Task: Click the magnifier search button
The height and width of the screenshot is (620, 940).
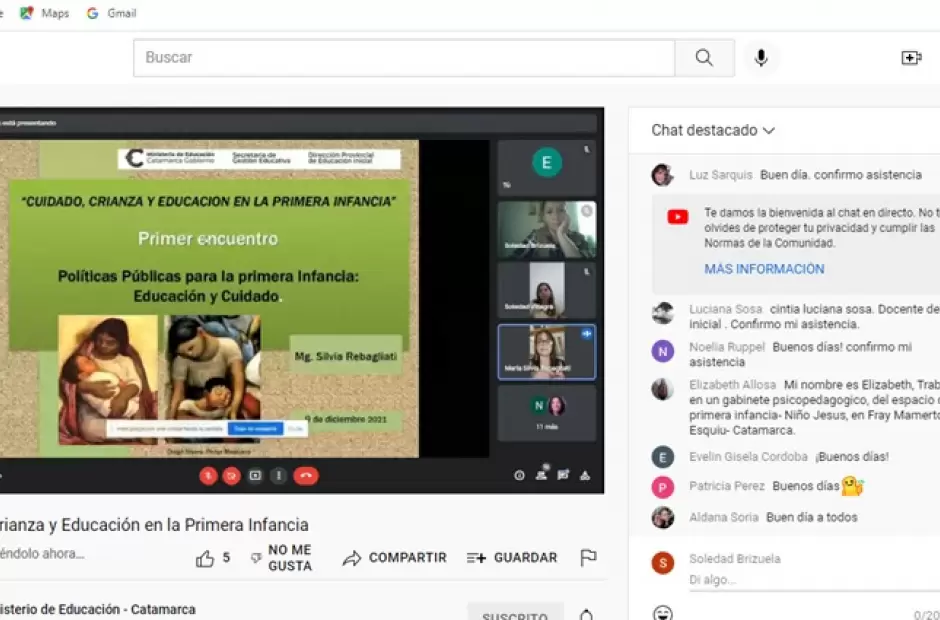Action: (704, 58)
